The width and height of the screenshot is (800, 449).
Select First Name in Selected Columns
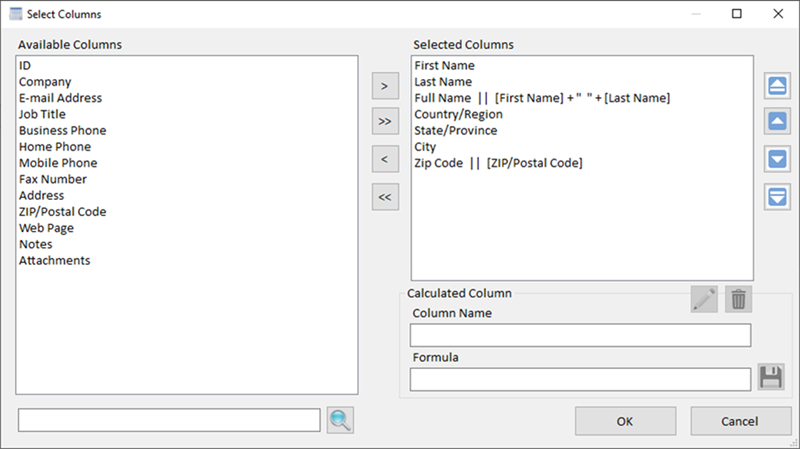tap(582, 65)
